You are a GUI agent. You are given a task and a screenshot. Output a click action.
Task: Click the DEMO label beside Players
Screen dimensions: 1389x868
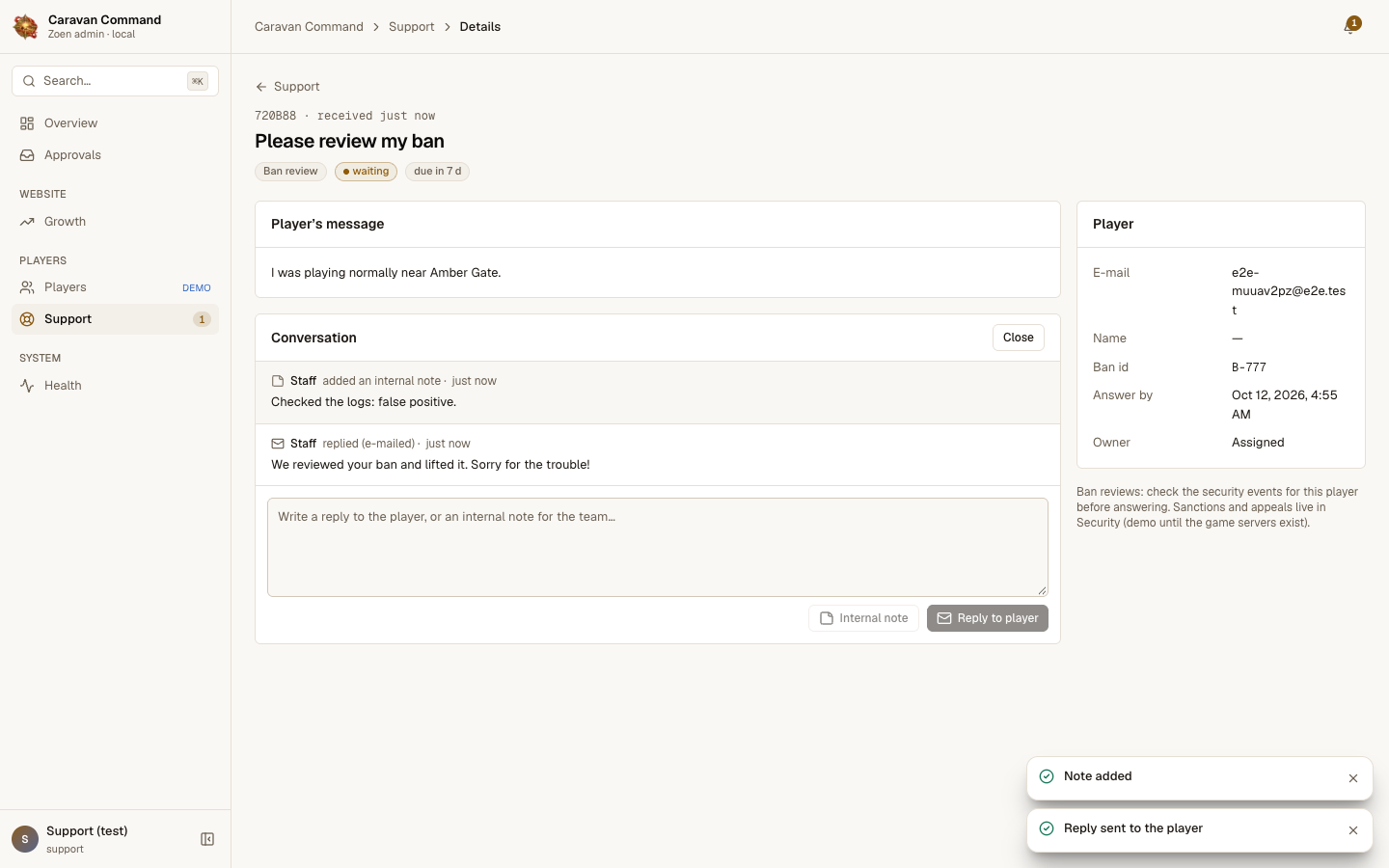(x=197, y=288)
